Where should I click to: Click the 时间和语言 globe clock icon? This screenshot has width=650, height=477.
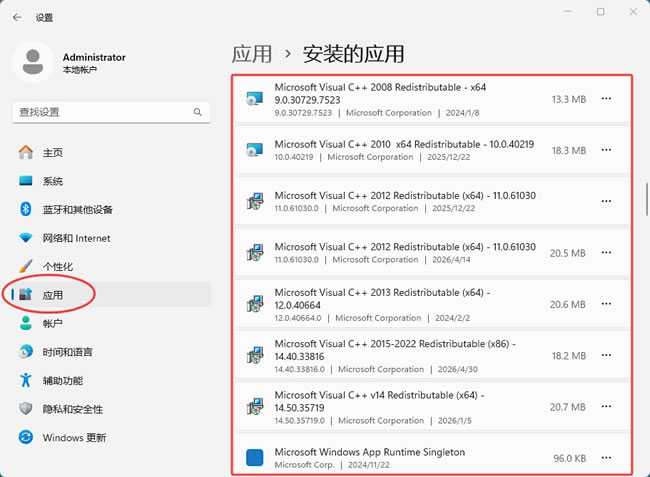pyautogui.click(x=26, y=351)
